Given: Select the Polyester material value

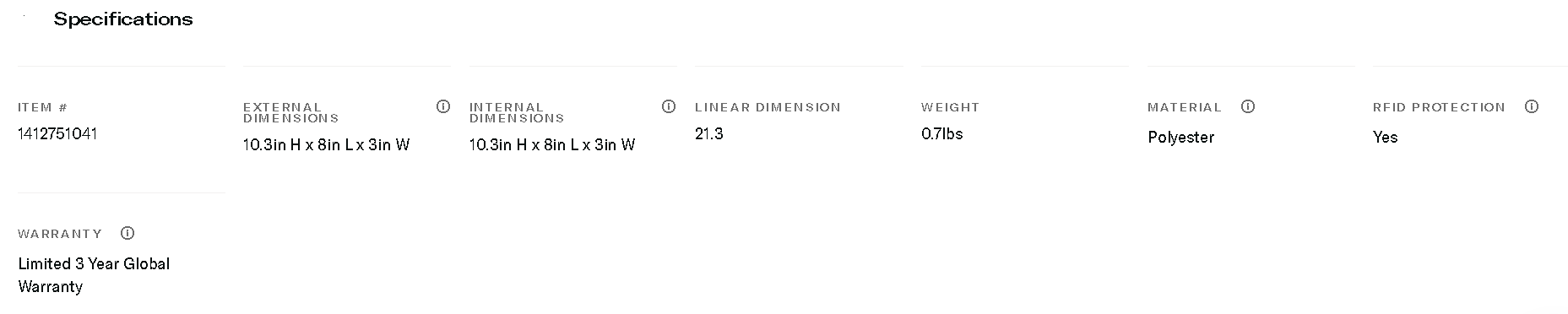Looking at the screenshot, I should (x=1181, y=138).
